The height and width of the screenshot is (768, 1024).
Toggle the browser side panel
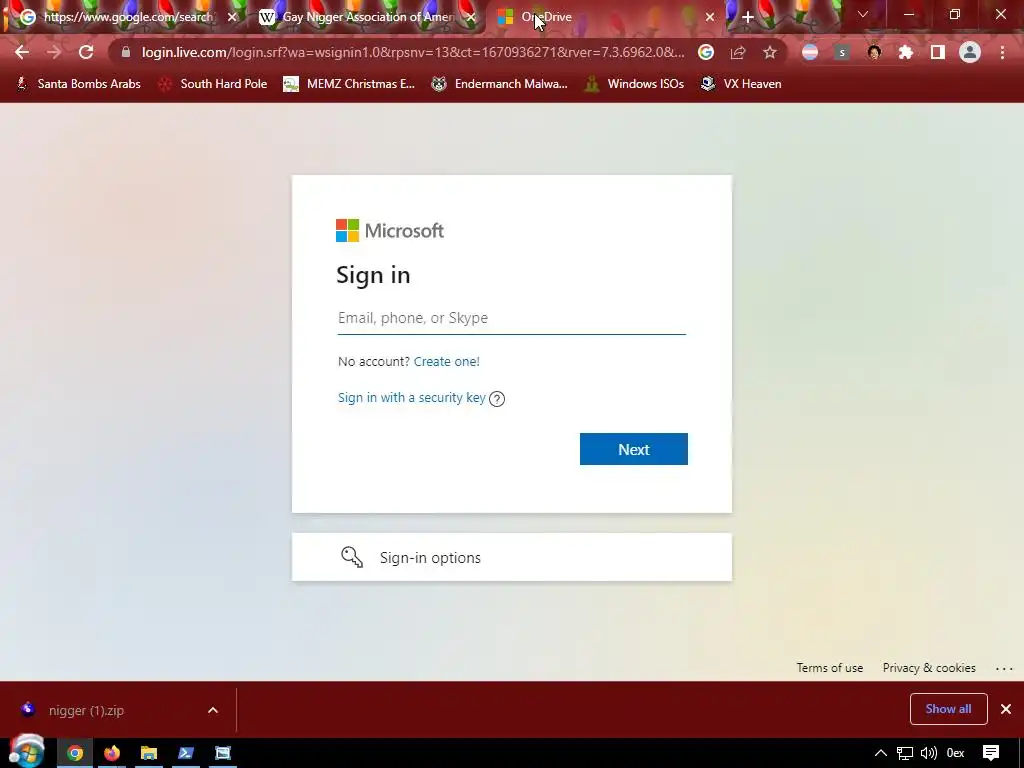click(938, 52)
